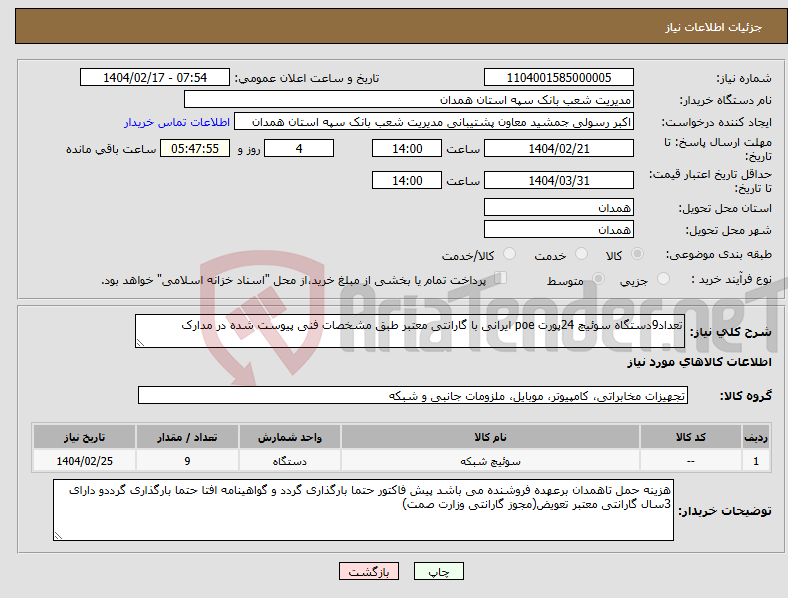Click the price validity date 1404/03/31
The height and width of the screenshot is (598, 788).
558,180
